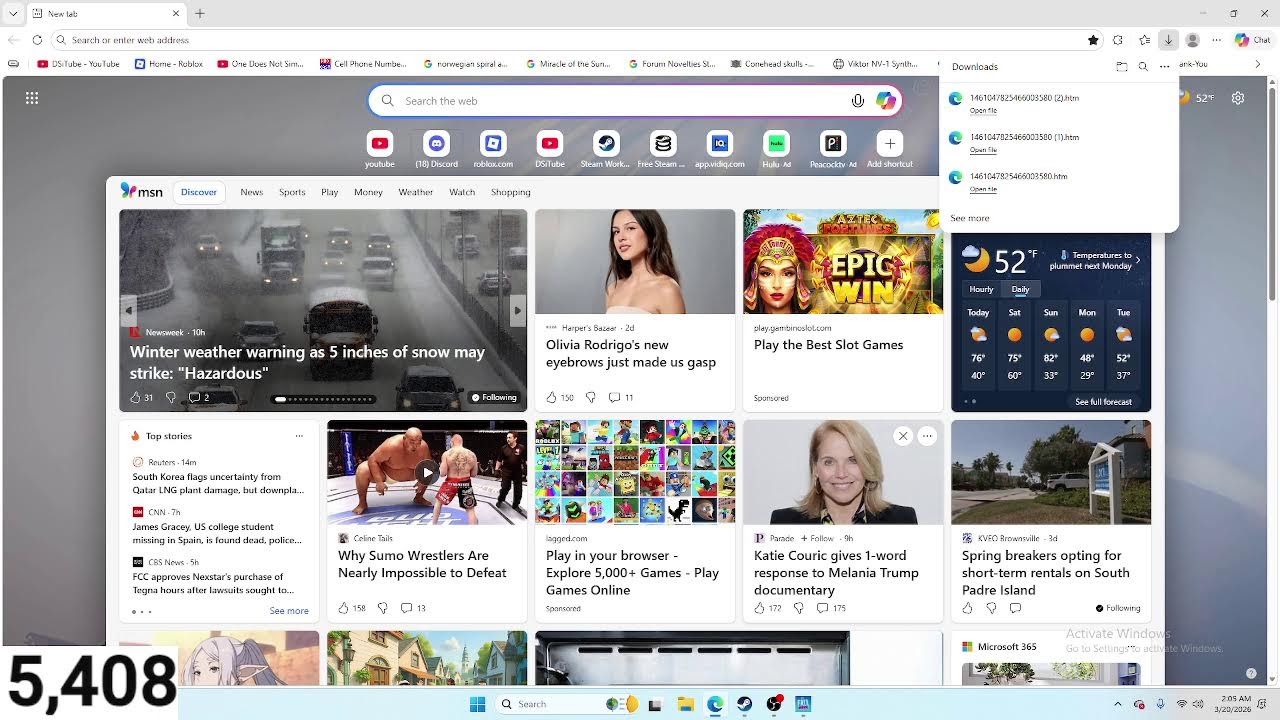Viewport: 1280px width, 720px height.
Task: Click the favorite star in address bar
Action: pos(1093,40)
